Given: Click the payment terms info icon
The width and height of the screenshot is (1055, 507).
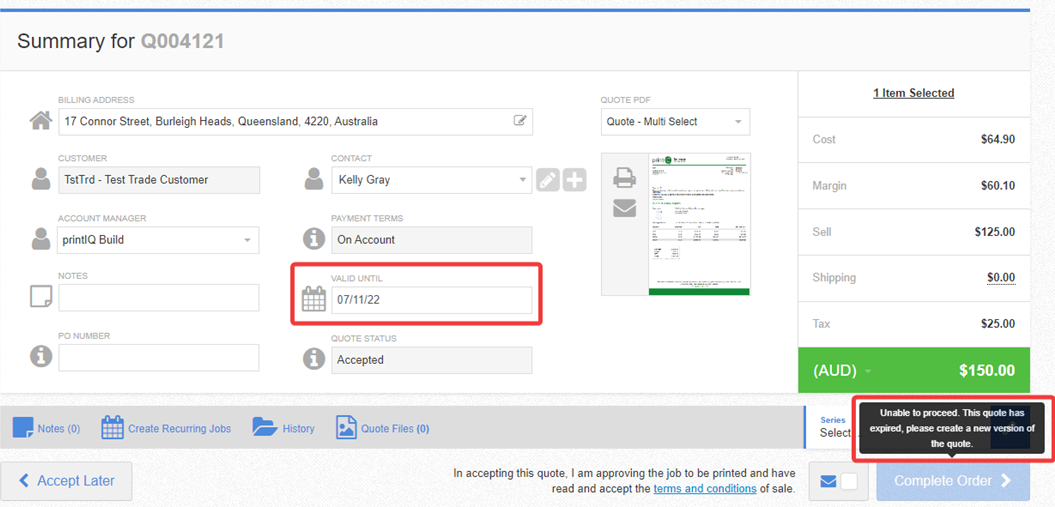Looking at the screenshot, I should point(314,239).
